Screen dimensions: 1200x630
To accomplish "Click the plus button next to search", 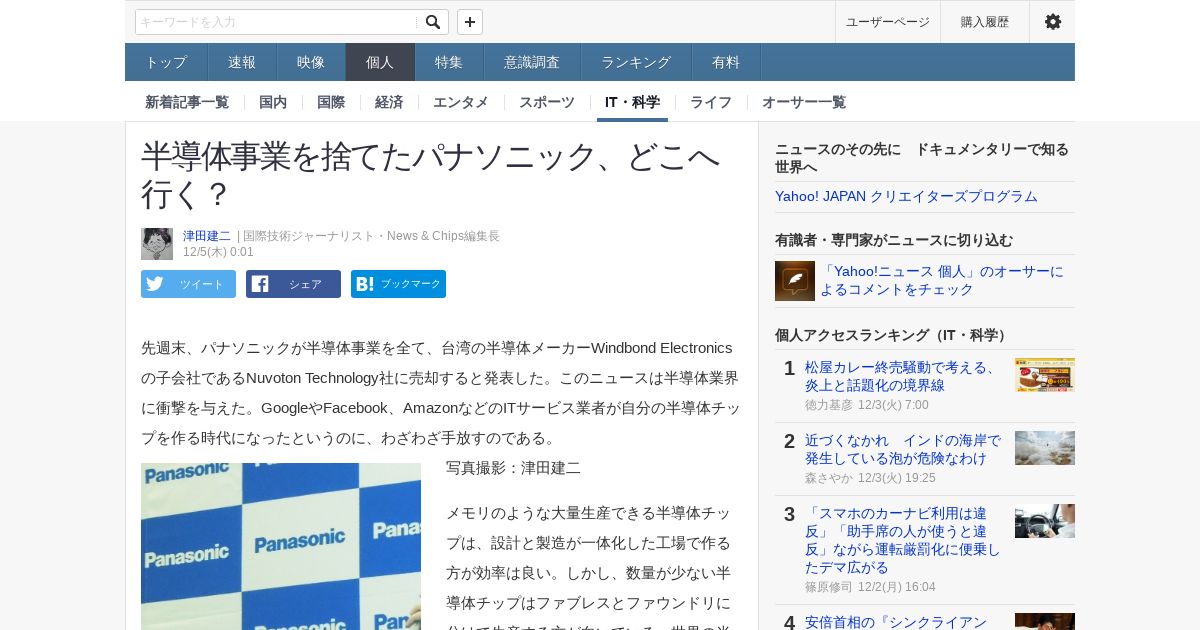I will pos(470,22).
